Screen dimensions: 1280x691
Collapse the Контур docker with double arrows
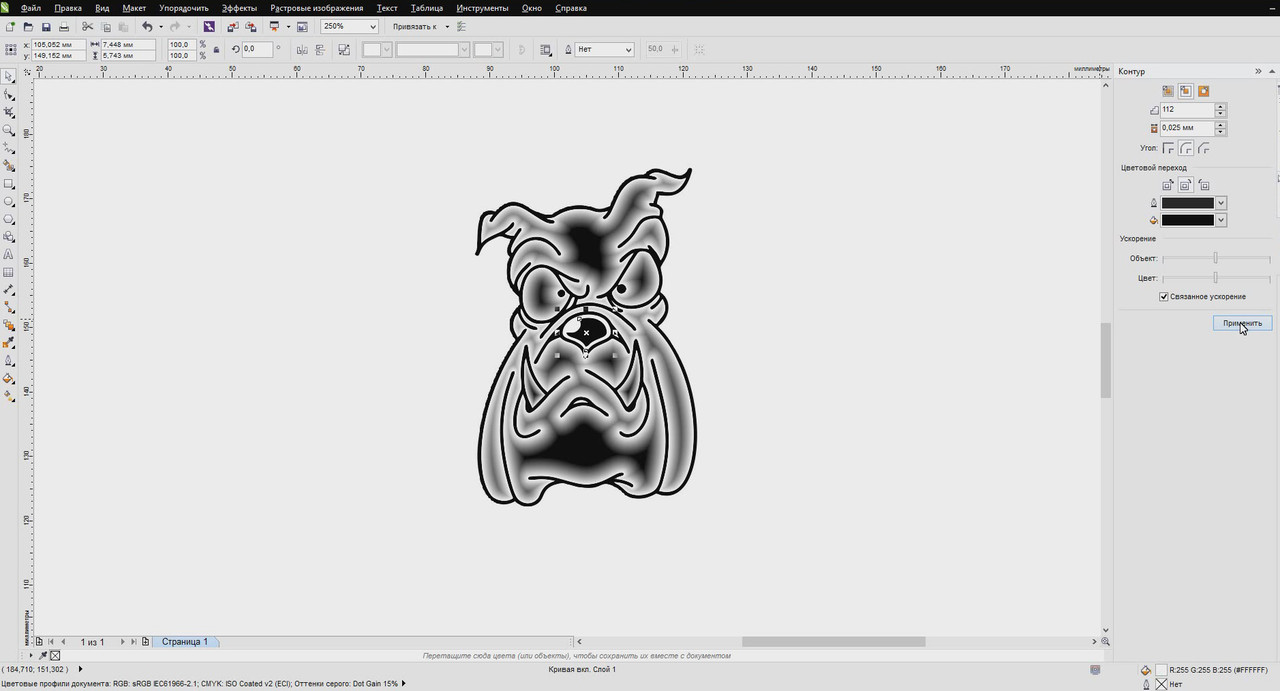tap(1258, 72)
